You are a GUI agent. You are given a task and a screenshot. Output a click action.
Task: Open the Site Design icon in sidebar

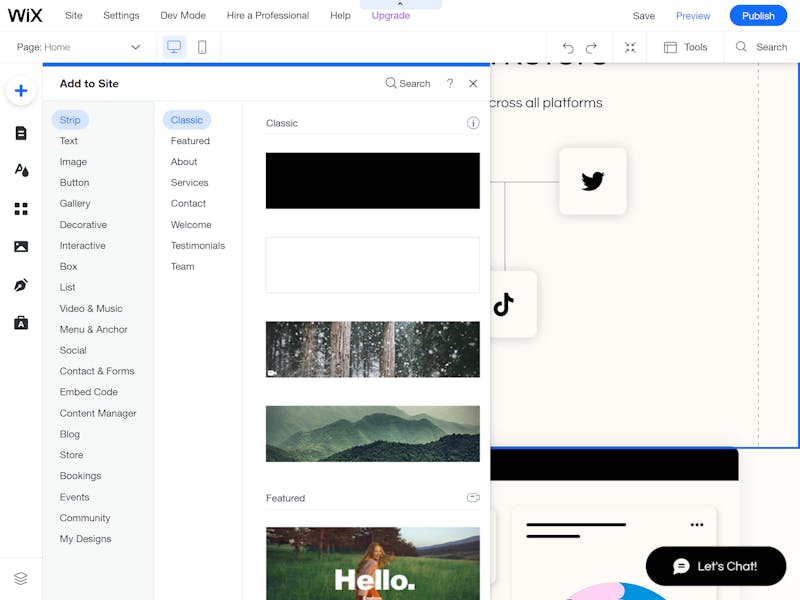tap(21, 170)
